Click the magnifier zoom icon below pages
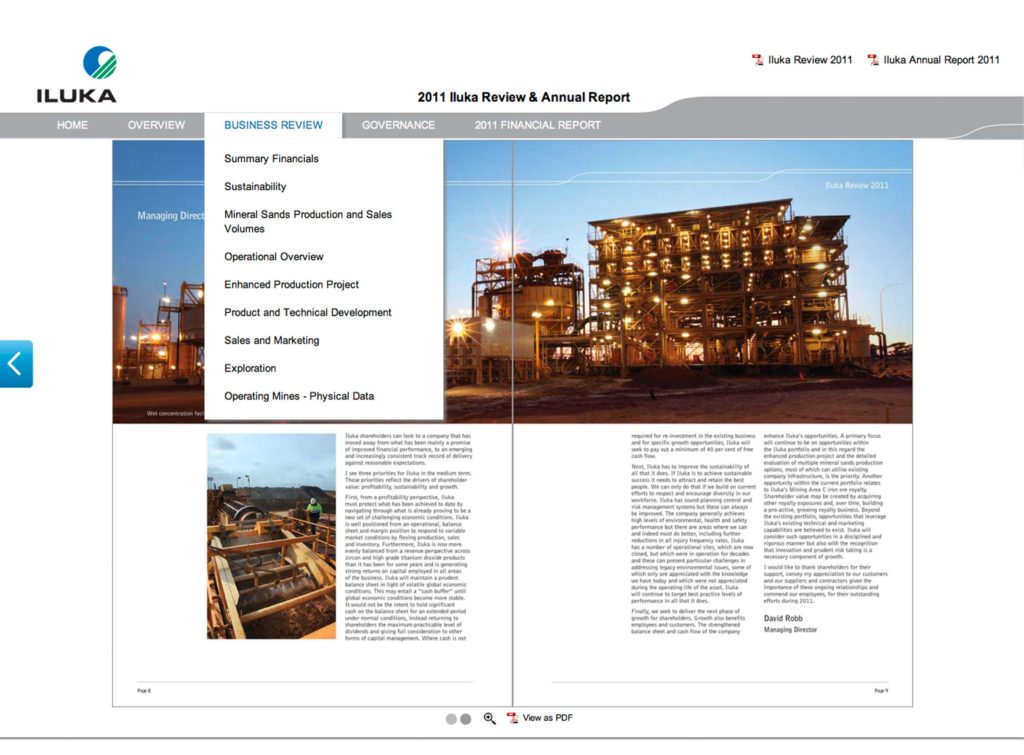The image size is (1024, 755). tap(489, 718)
